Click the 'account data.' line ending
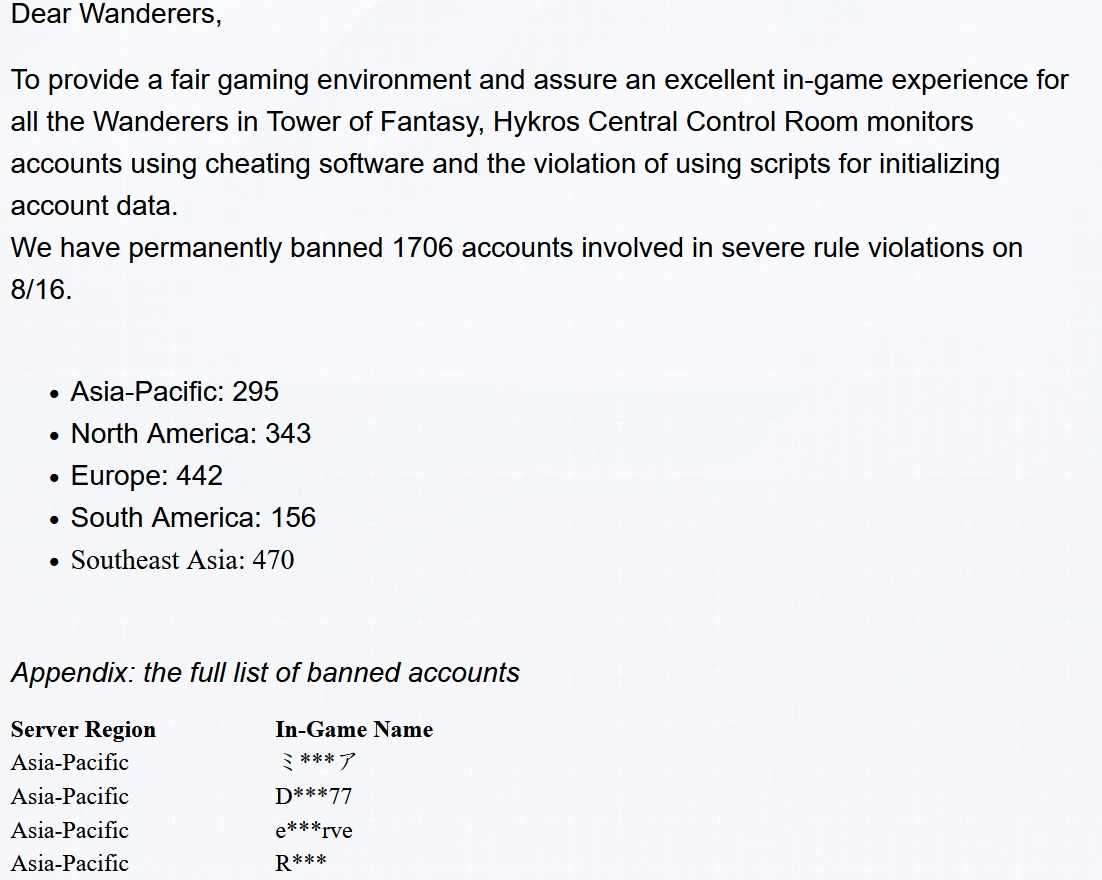Image resolution: width=1102 pixels, height=880 pixels. [94, 206]
